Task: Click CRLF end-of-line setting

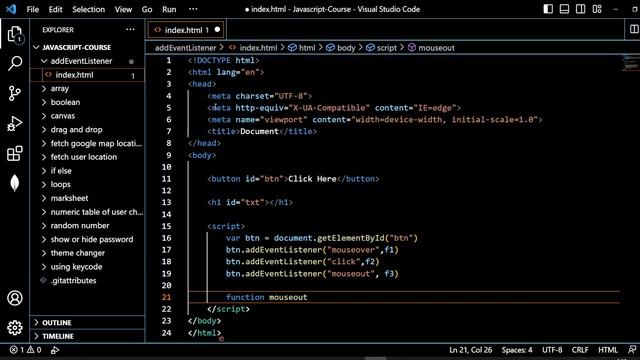Action: [580, 350]
